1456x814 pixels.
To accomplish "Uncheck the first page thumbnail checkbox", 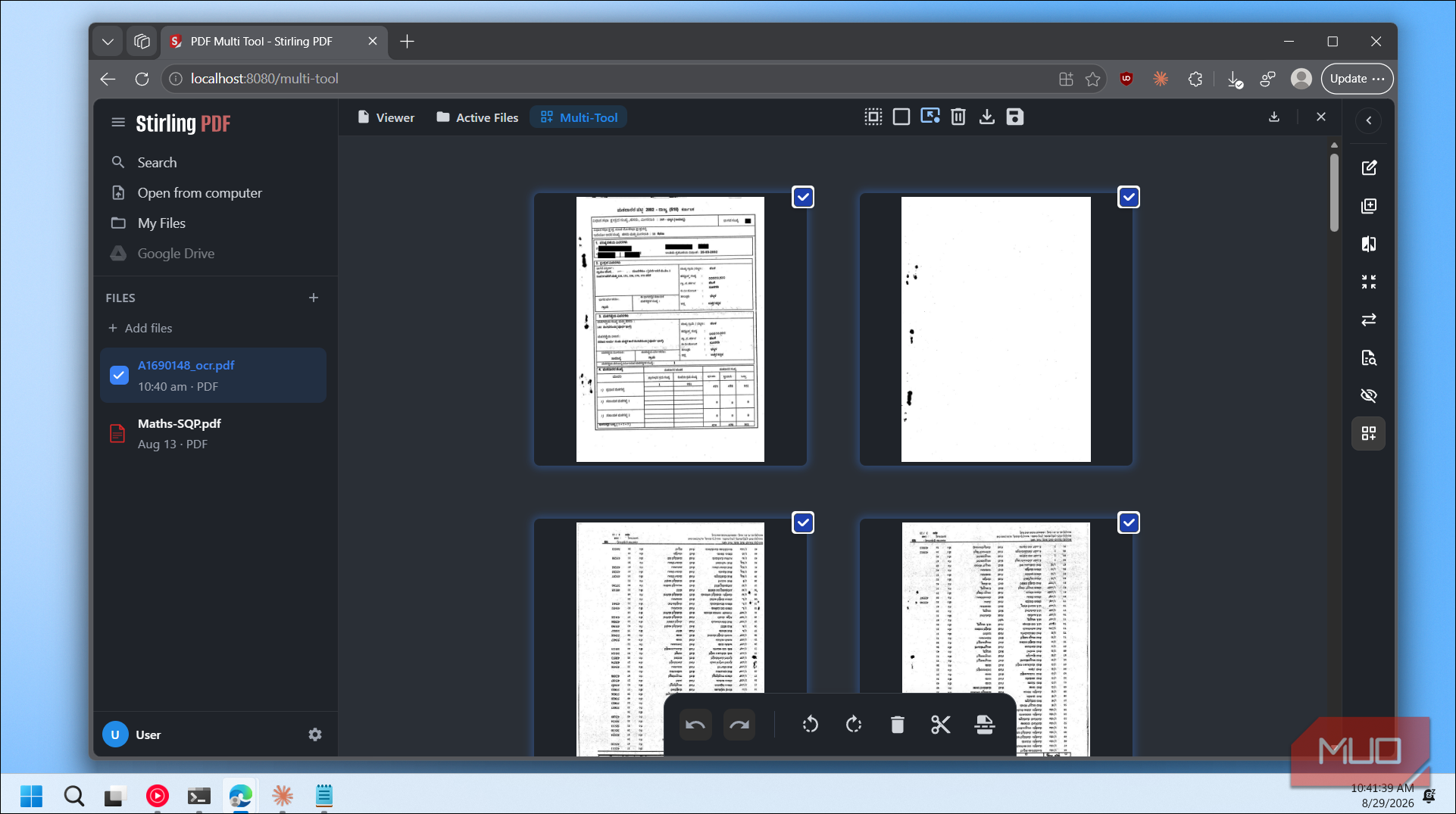I will pos(803,197).
